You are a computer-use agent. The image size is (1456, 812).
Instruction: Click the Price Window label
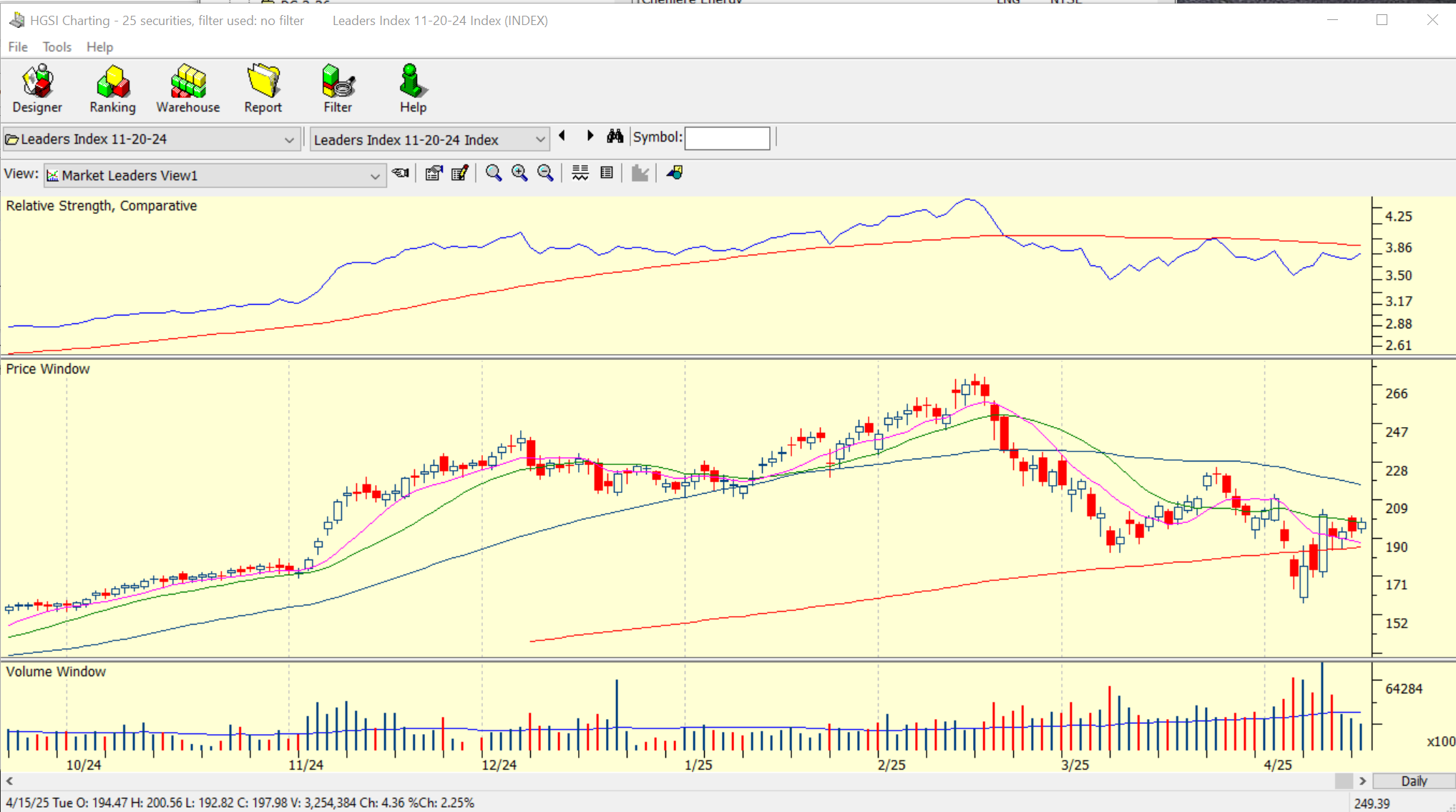[48, 369]
